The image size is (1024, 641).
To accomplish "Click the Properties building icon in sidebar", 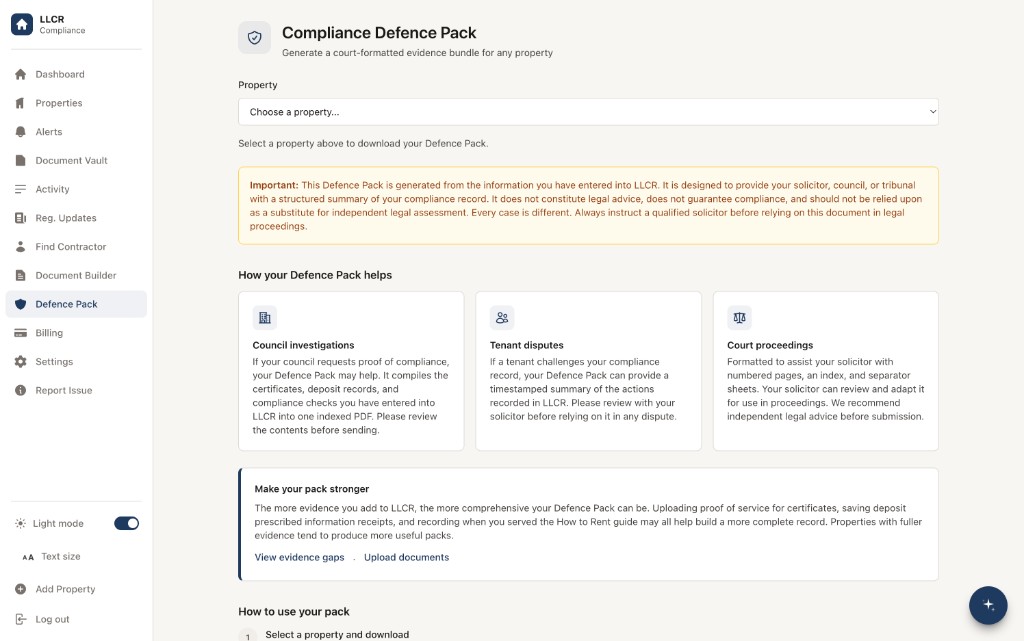I will coord(20,103).
